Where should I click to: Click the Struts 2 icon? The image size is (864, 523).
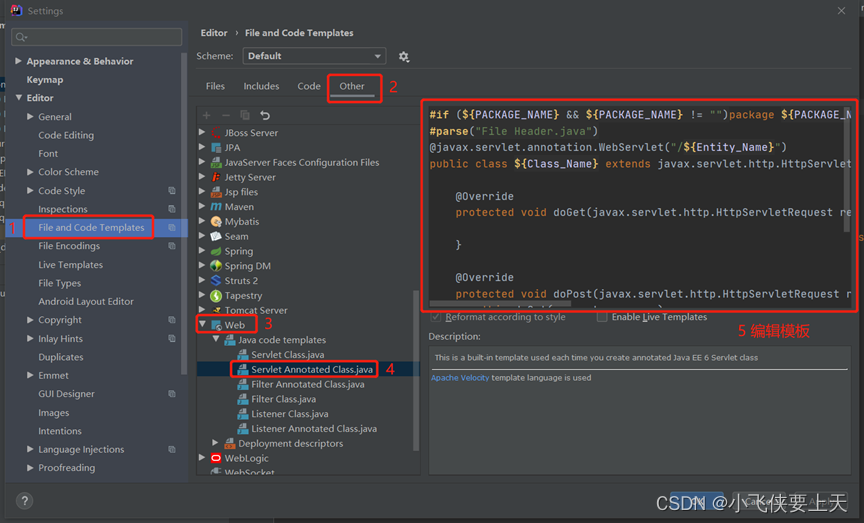click(216, 281)
